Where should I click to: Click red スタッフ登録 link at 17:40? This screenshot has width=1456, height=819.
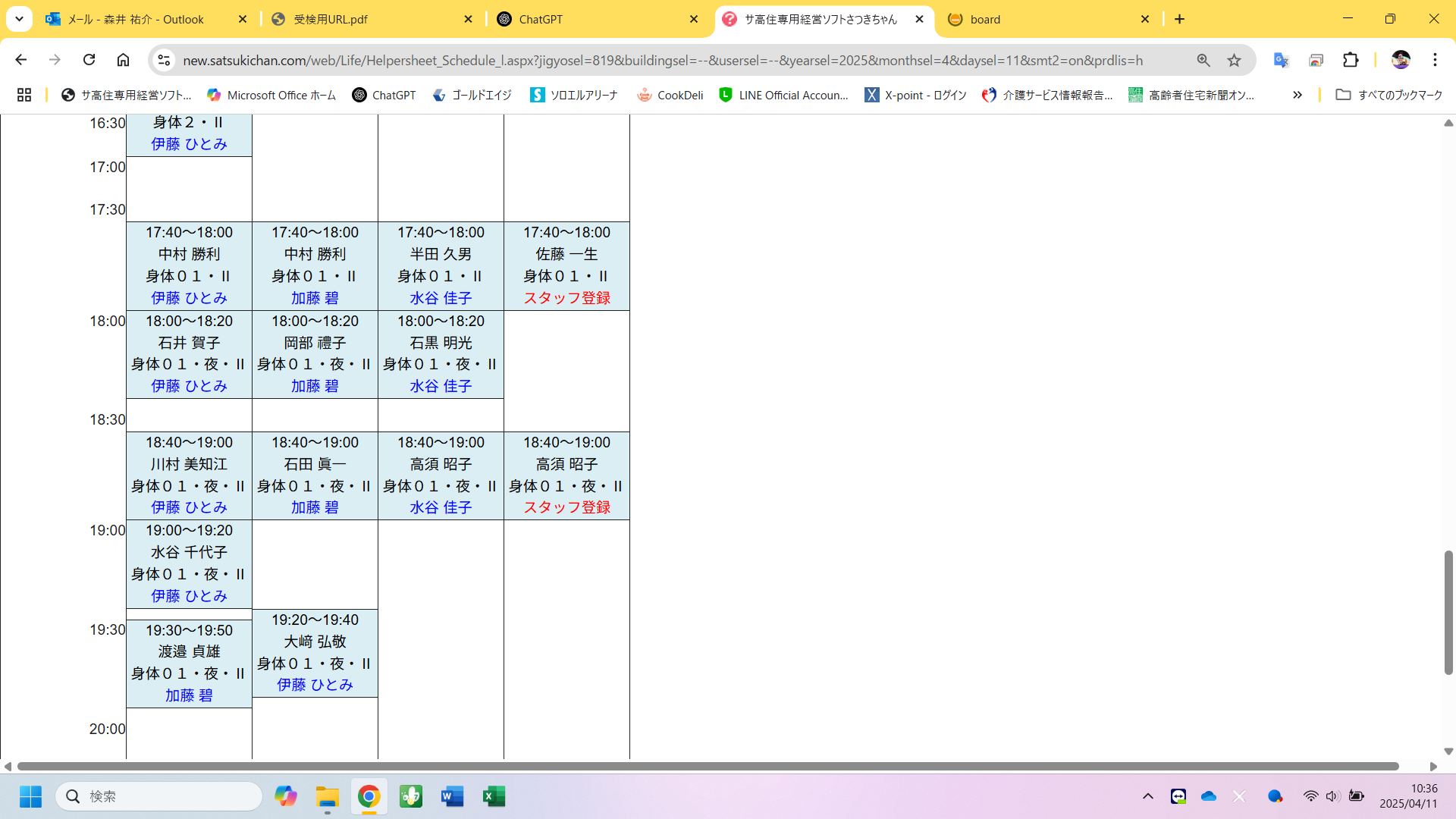566,298
